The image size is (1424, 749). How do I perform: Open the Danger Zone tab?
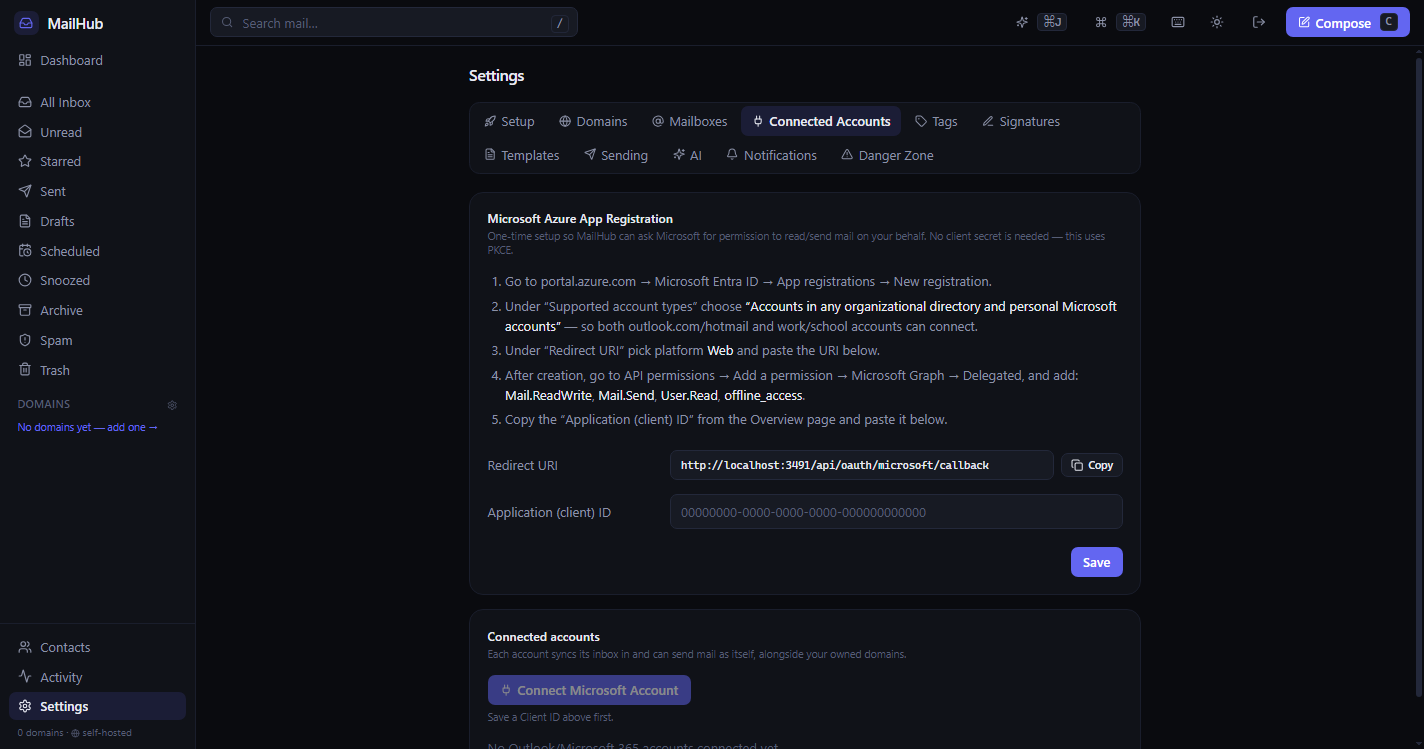point(888,155)
